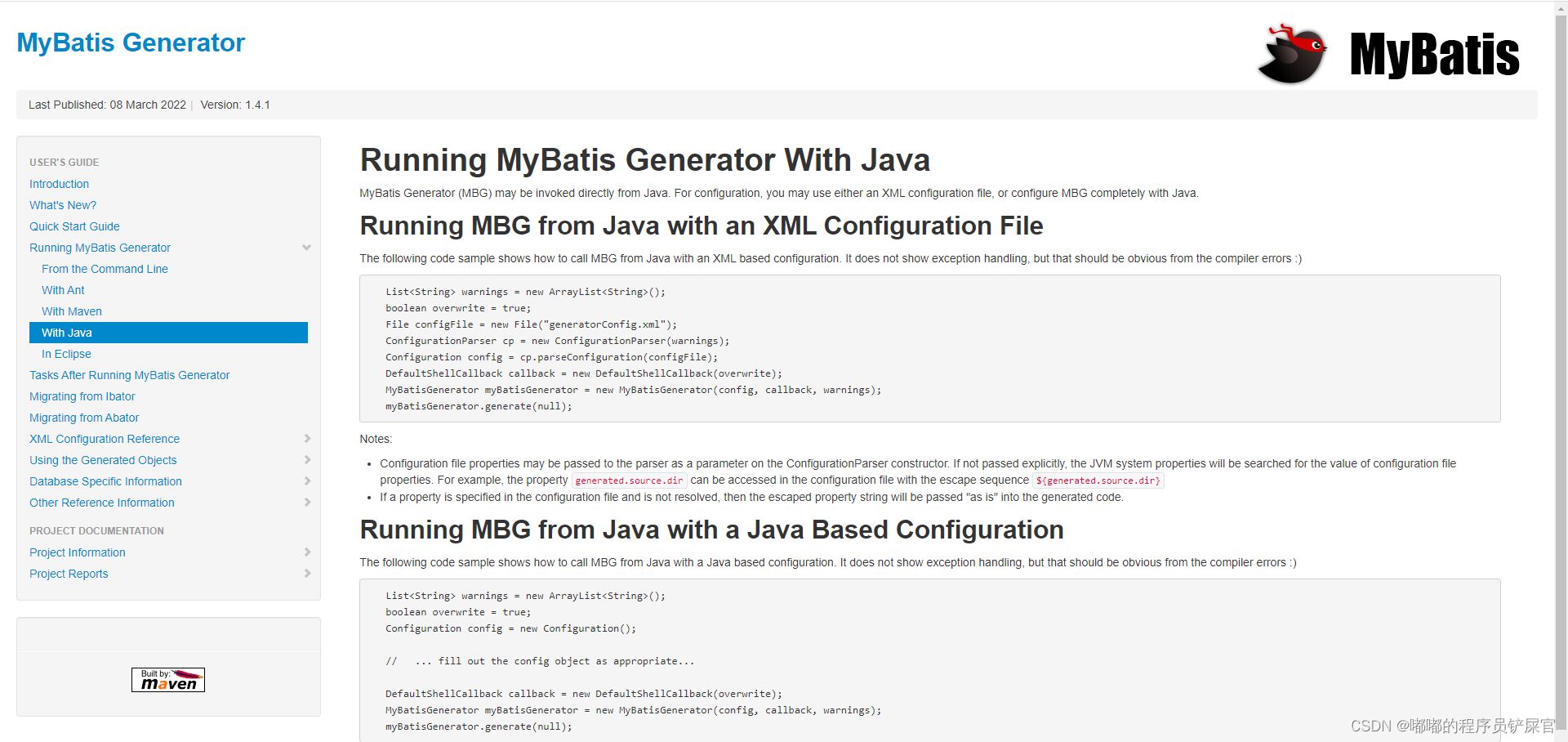1568x742 pixels.
Task: Open the Quick Start Guide
Action: point(74,226)
